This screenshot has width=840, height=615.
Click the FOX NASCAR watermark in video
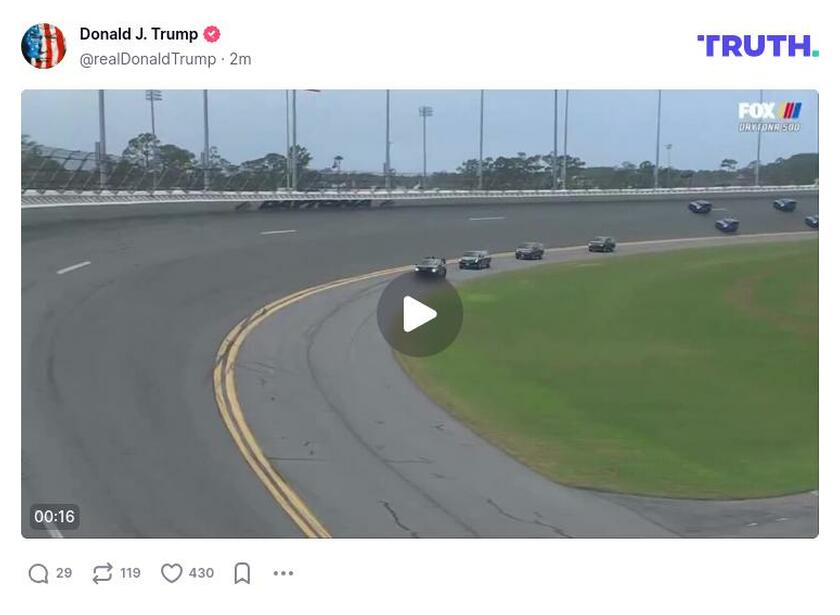coord(769,117)
